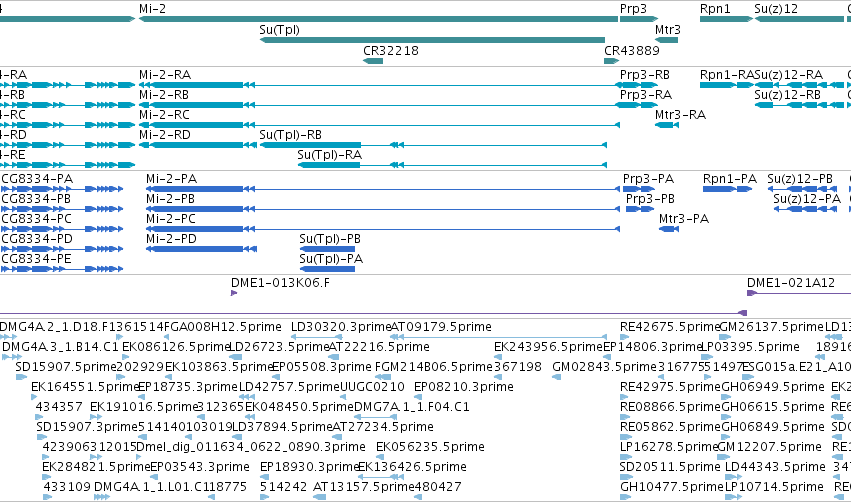Select protein CG8334-PA
The width and height of the screenshot is (851, 502).
(x=37, y=179)
